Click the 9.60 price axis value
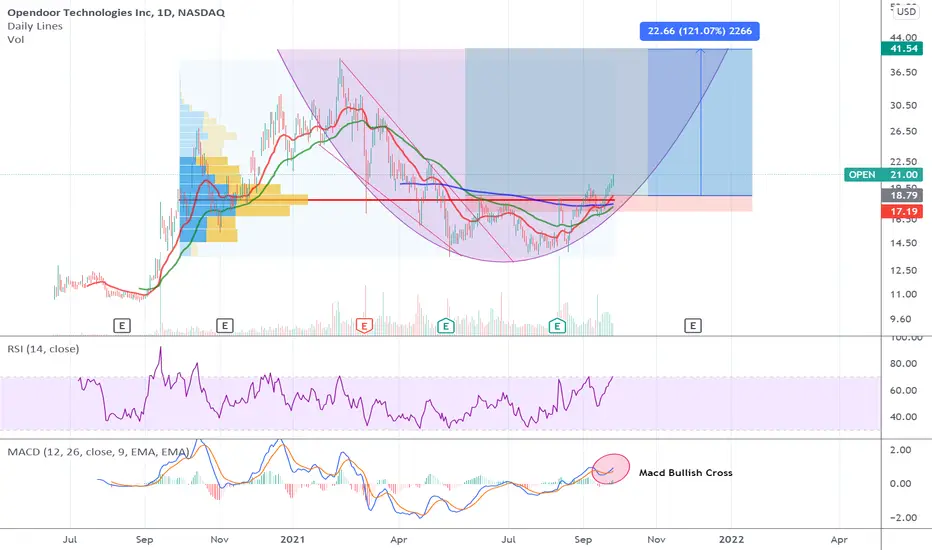The width and height of the screenshot is (932, 550). [900, 319]
